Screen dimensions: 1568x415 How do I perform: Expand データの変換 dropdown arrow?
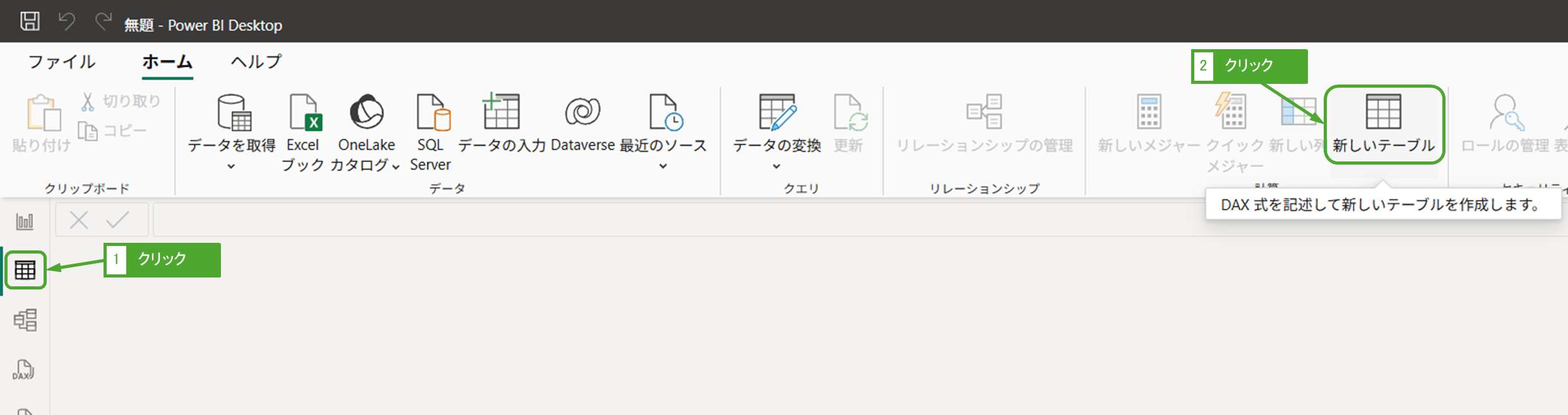pyautogui.click(x=776, y=166)
